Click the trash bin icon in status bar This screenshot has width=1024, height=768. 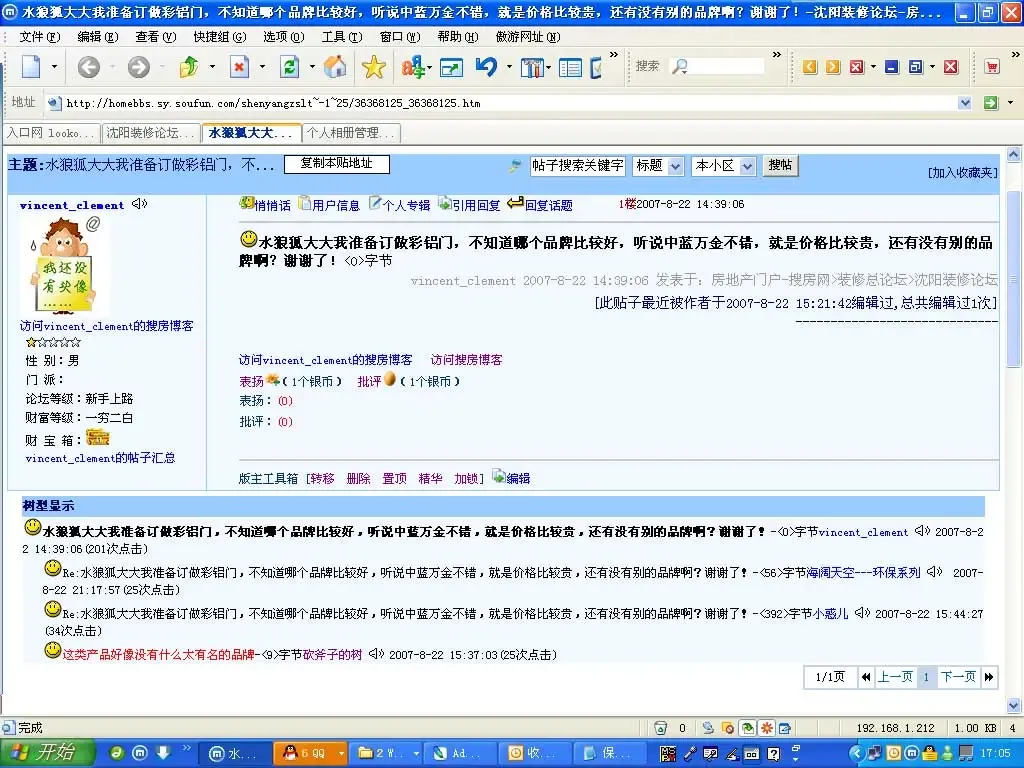[x=661, y=728]
